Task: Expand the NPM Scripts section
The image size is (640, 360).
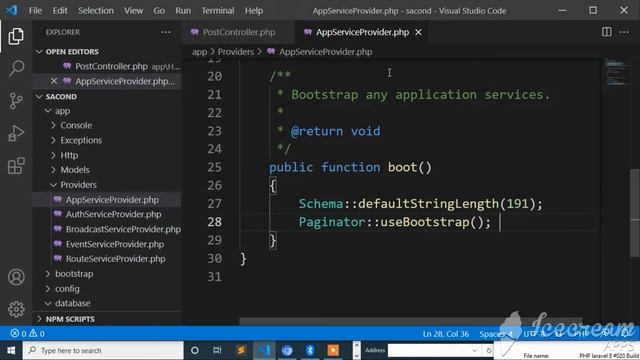Action: click(x=39, y=319)
